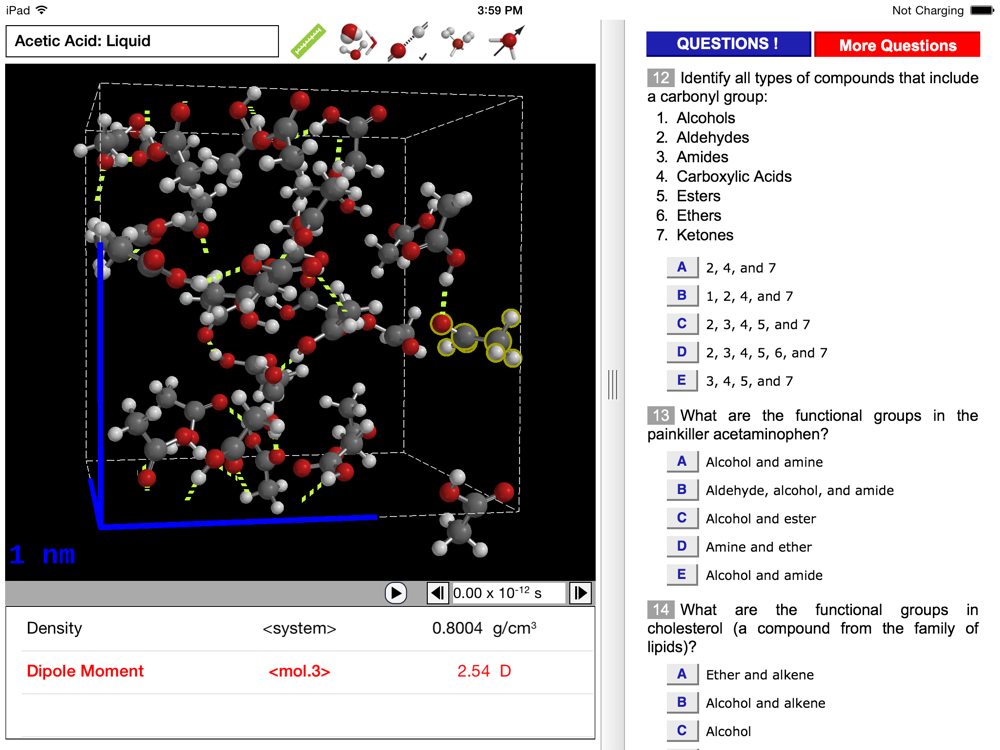Screen dimensions: 1000x750
Task: Choose answer A for question 12
Action: (x=681, y=268)
